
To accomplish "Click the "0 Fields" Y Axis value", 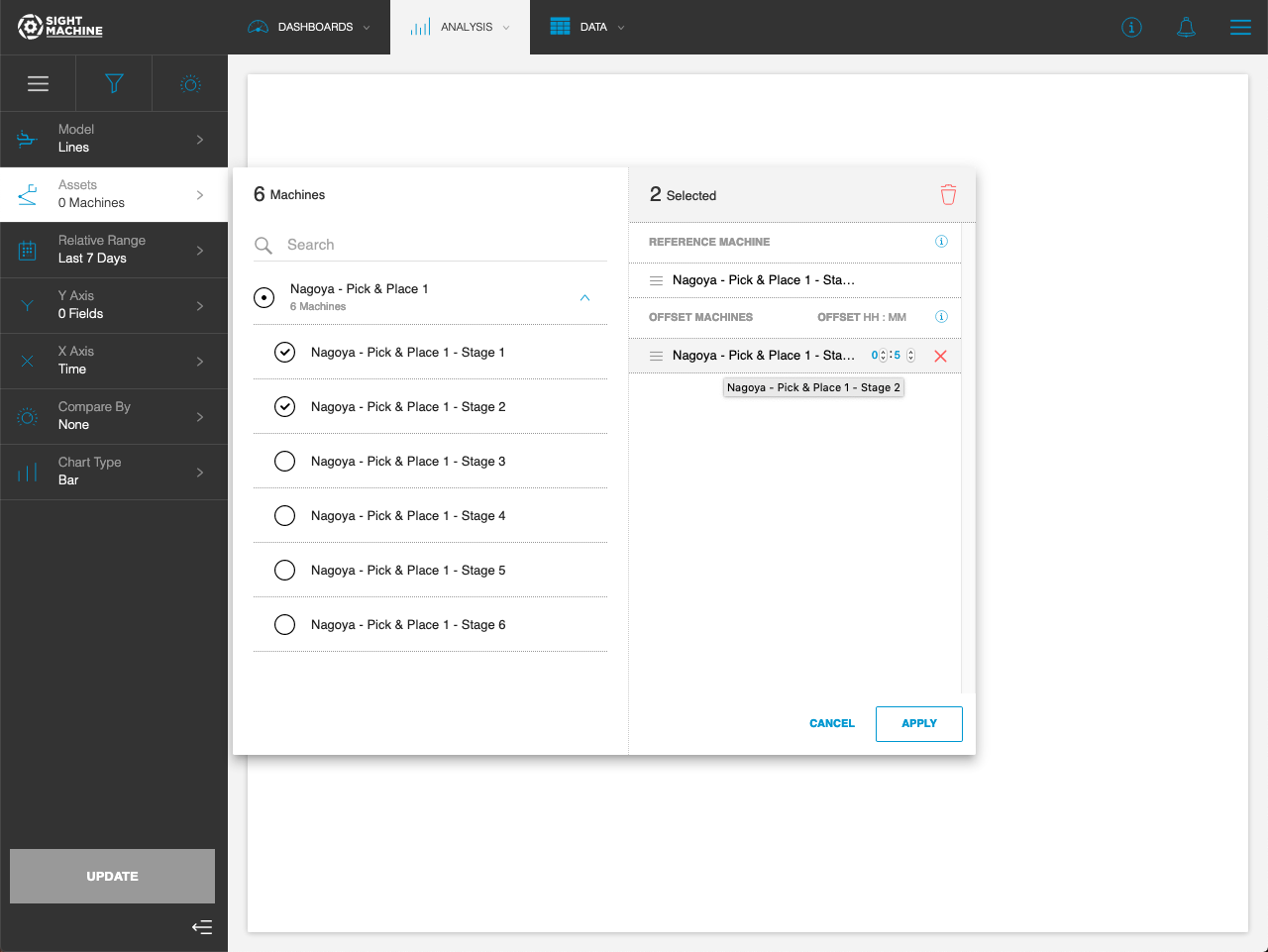I will click(x=80, y=314).
